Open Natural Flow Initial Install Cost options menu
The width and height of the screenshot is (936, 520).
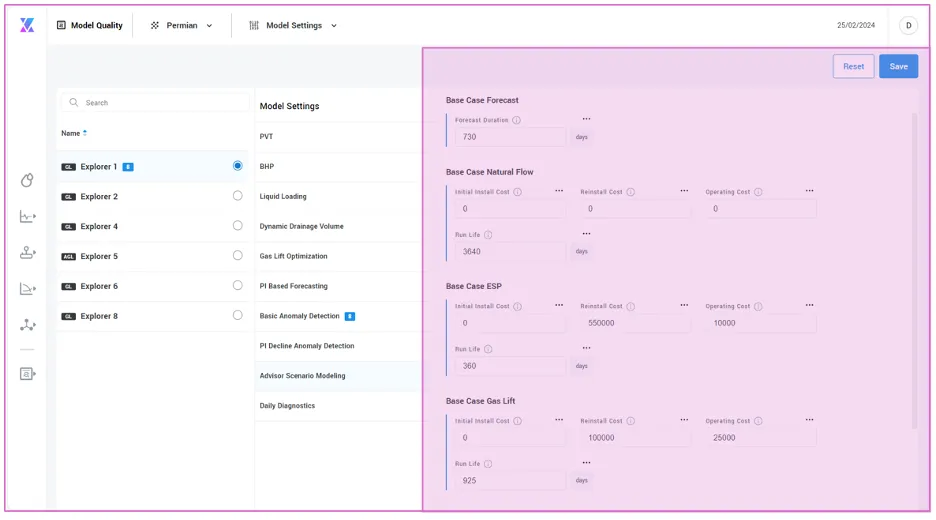coord(559,191)
